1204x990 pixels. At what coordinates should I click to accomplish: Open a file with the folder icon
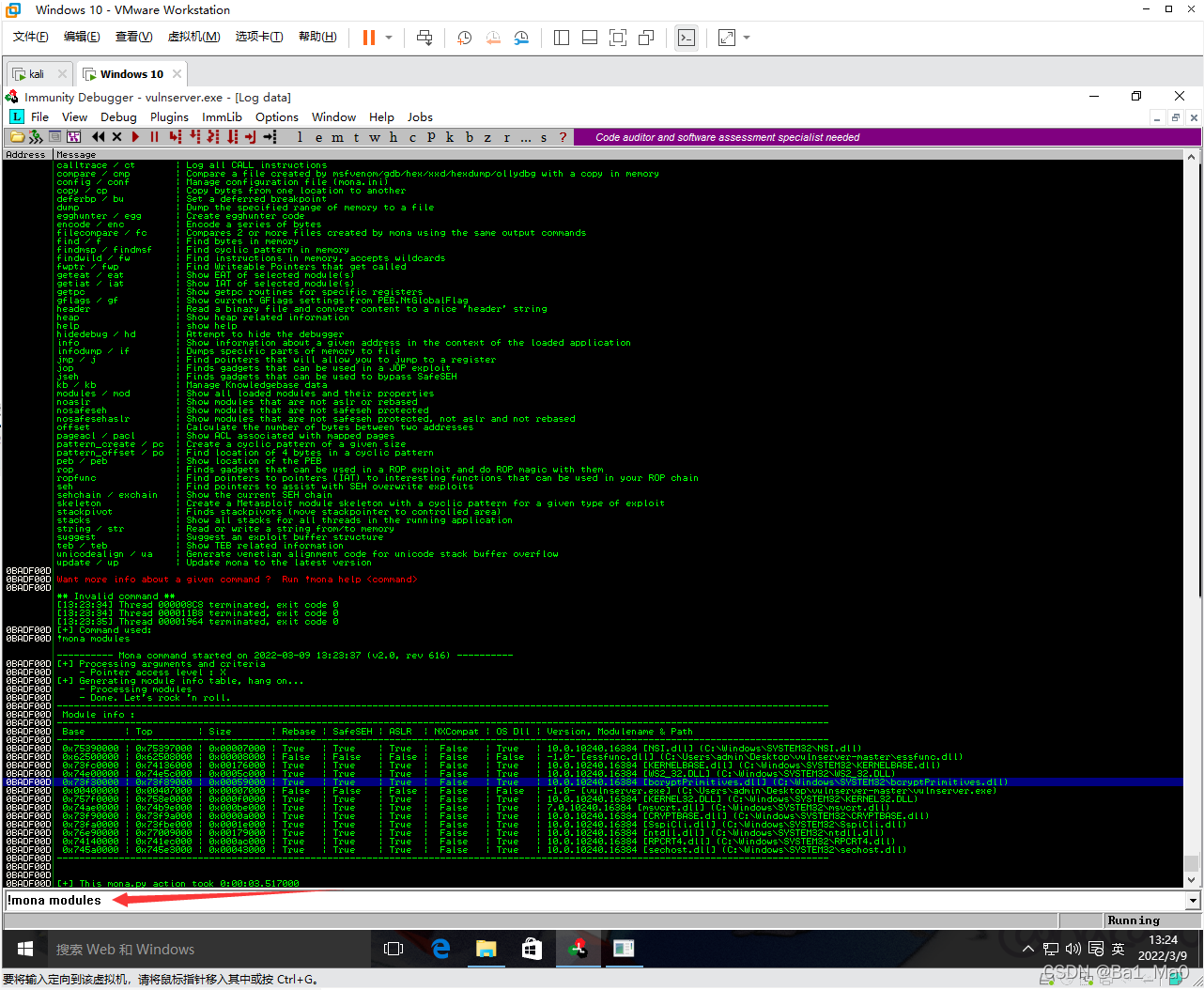(x=17, y=137)
